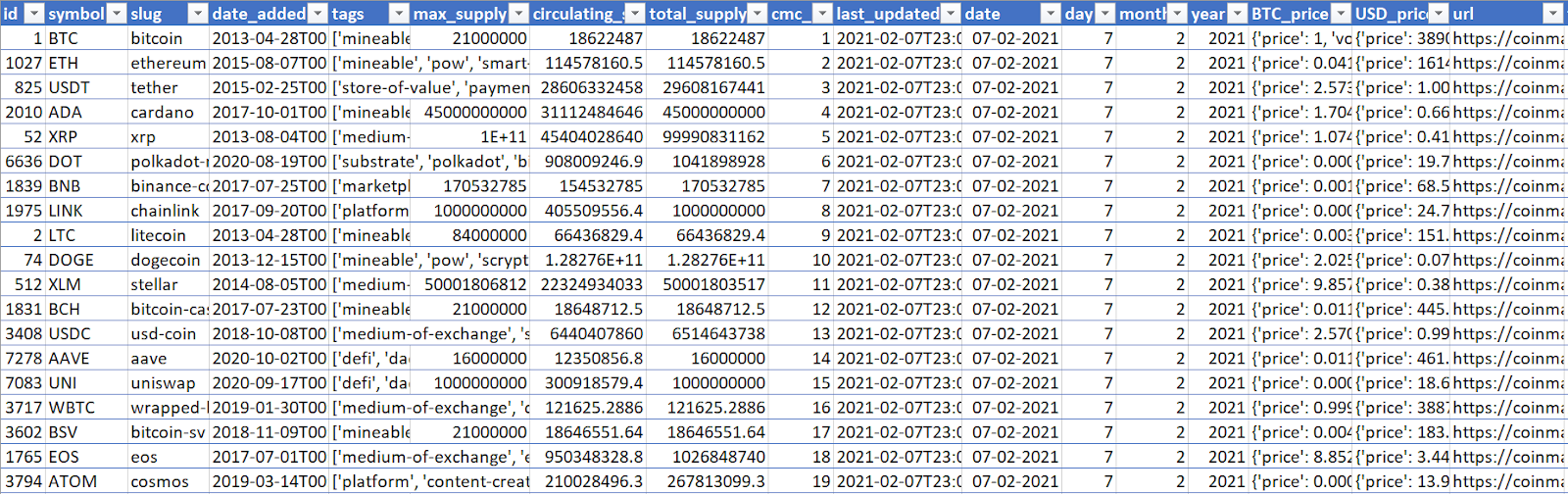Open the USD_price column filter dropdown
1568x494 pixels.
coord(1439,14)
